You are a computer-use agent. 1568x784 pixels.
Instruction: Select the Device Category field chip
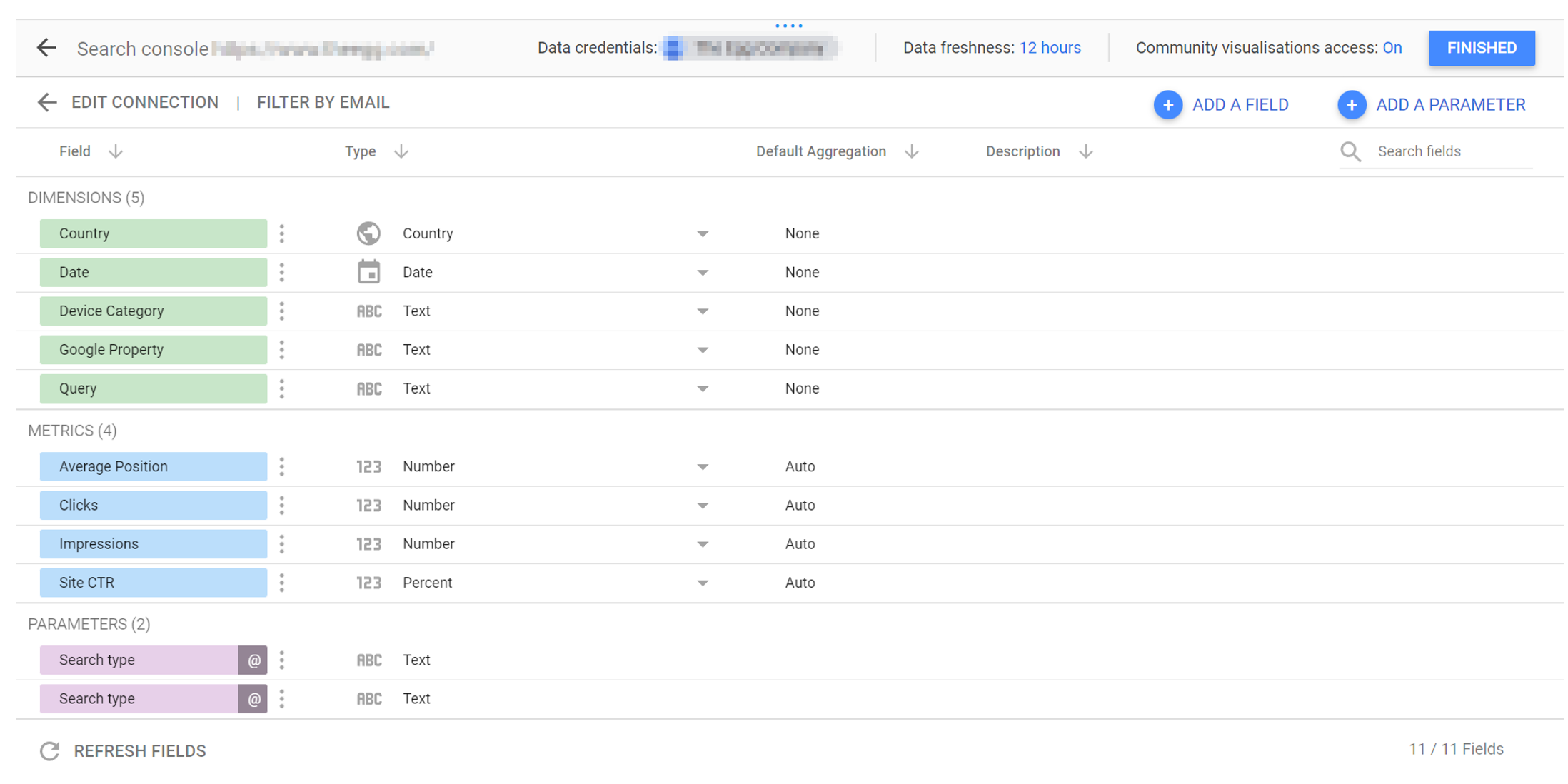pos(153,311)
